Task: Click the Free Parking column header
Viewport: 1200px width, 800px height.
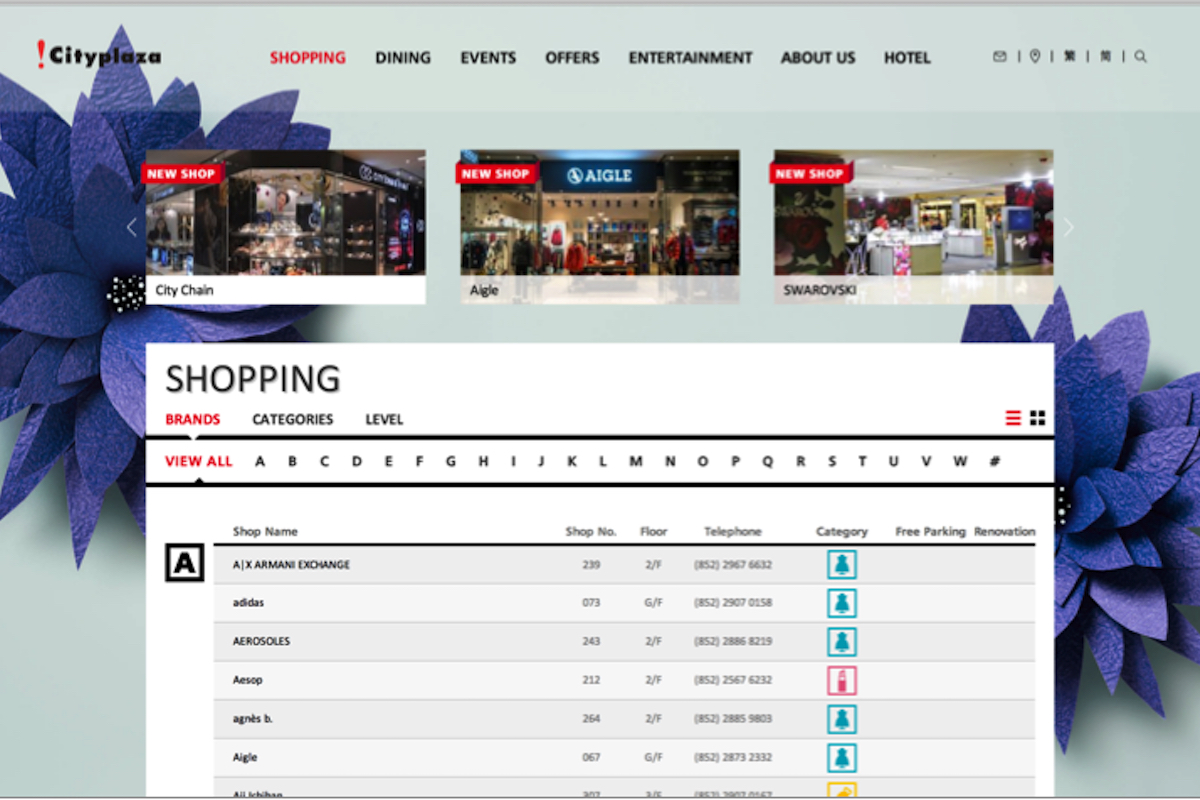Action: [931, 532]
